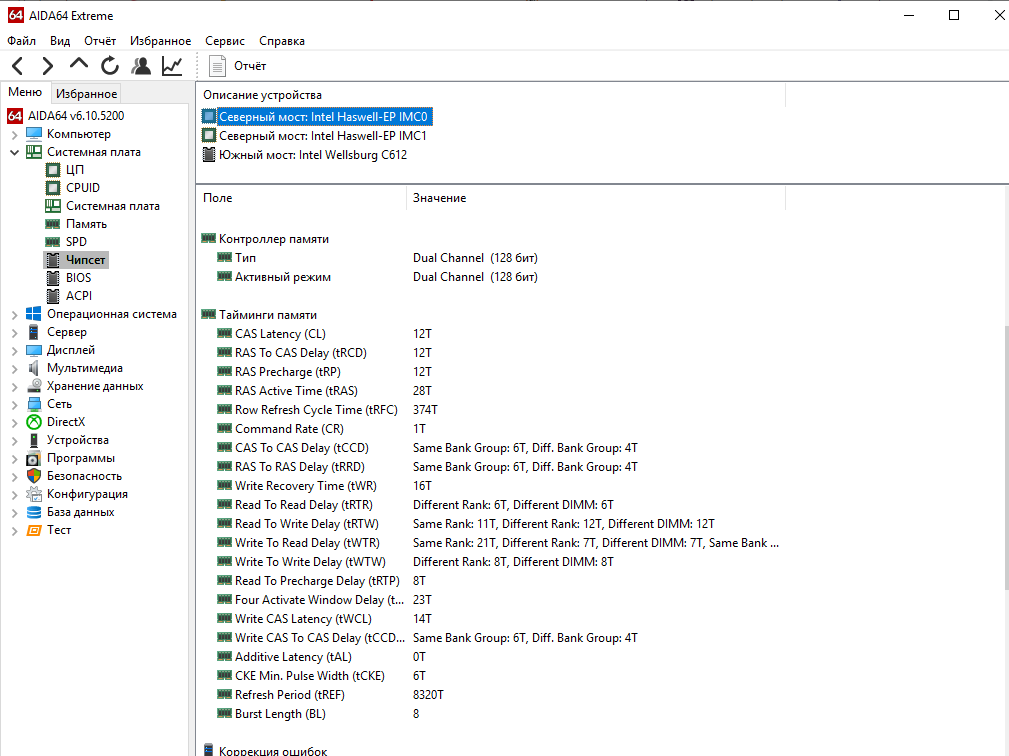Open the SPD tree item
The width and height of the screenshot is (1009, 756).
[x=76, y=242]
